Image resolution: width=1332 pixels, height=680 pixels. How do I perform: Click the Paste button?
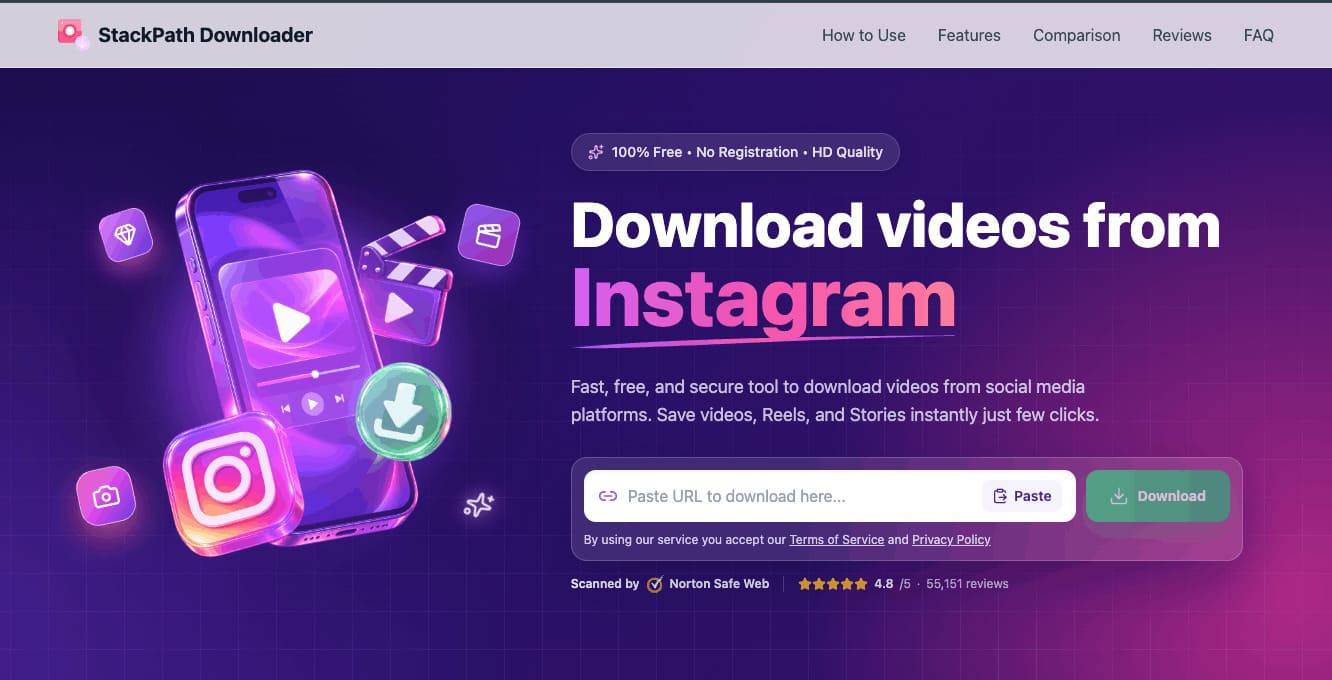pos(1022,496)
